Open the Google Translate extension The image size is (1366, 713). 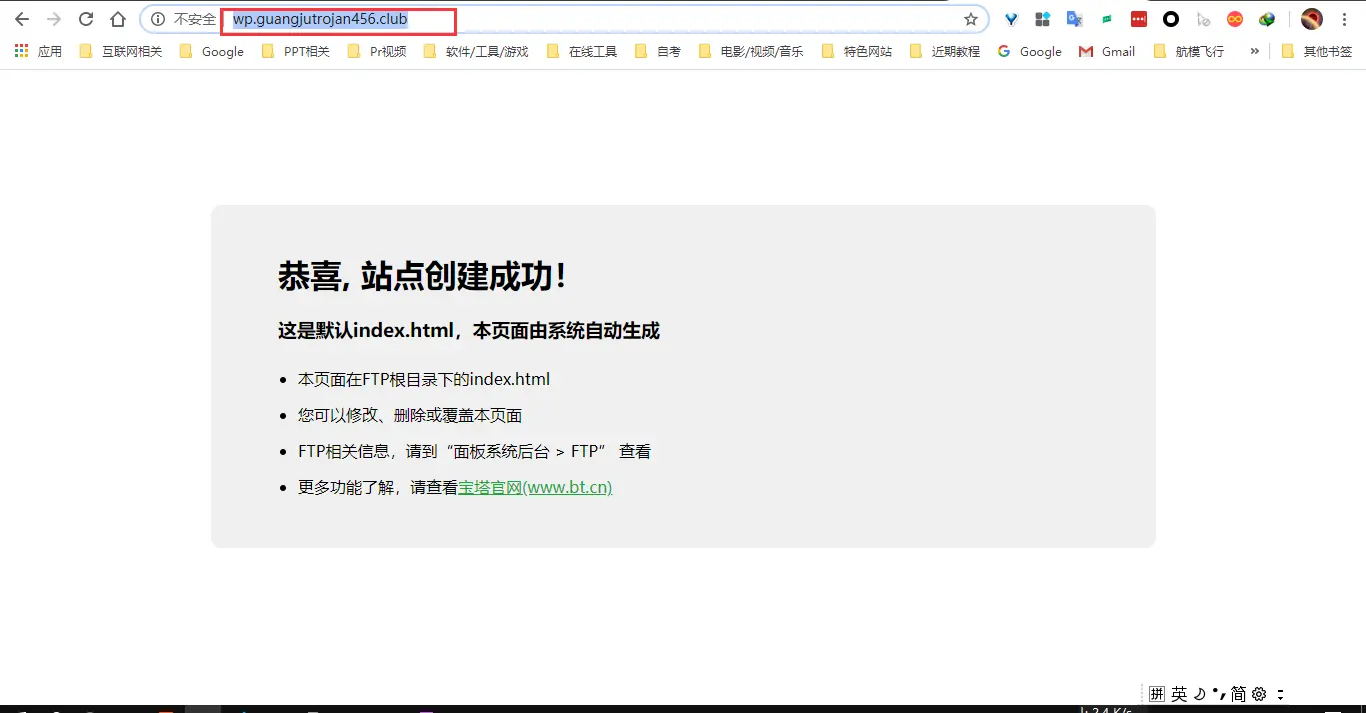point(1074,18)
